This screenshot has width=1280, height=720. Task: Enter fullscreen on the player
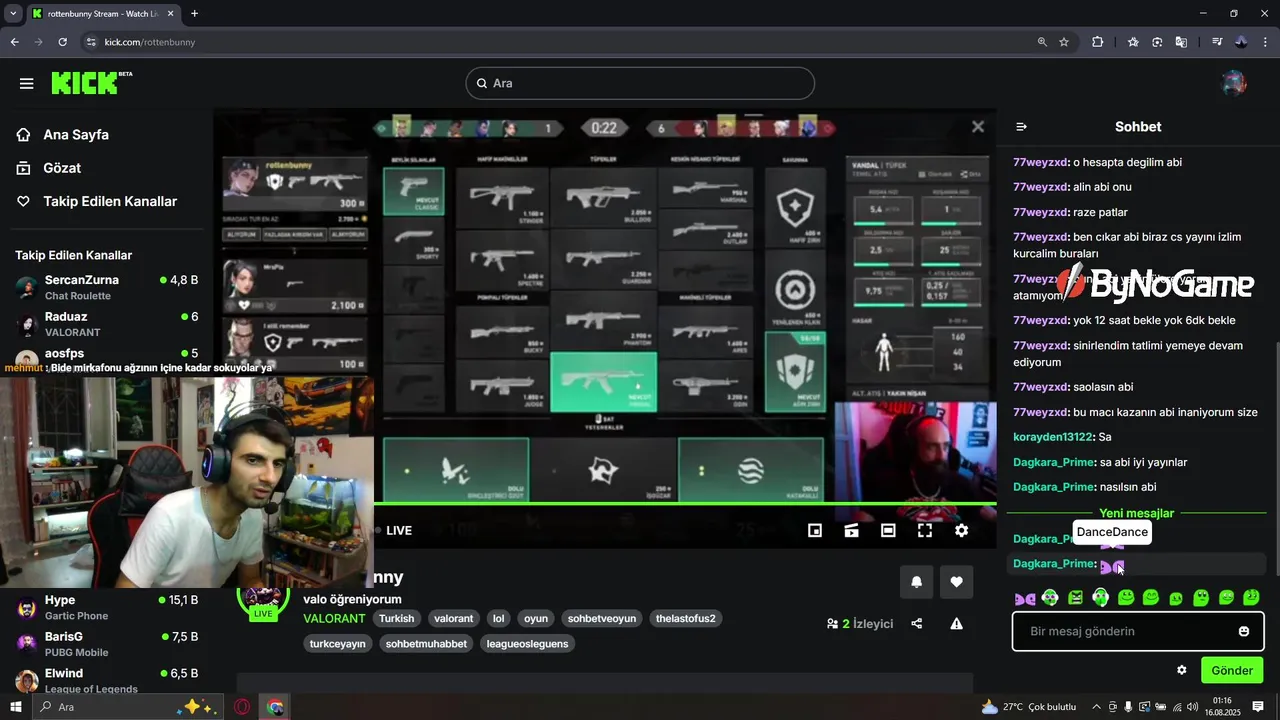click(925, 530)
